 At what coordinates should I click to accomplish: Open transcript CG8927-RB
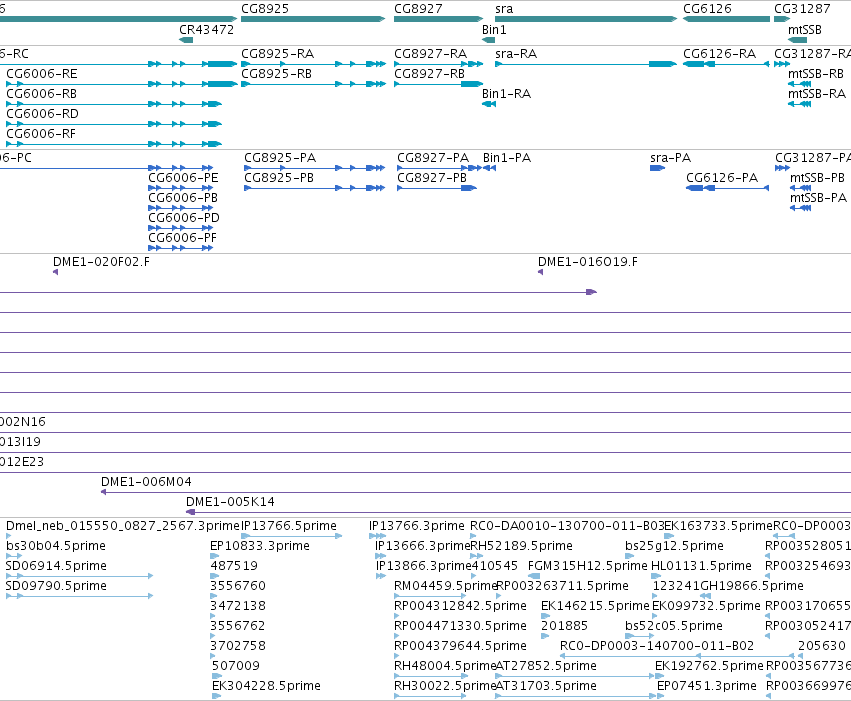point(429,74)
